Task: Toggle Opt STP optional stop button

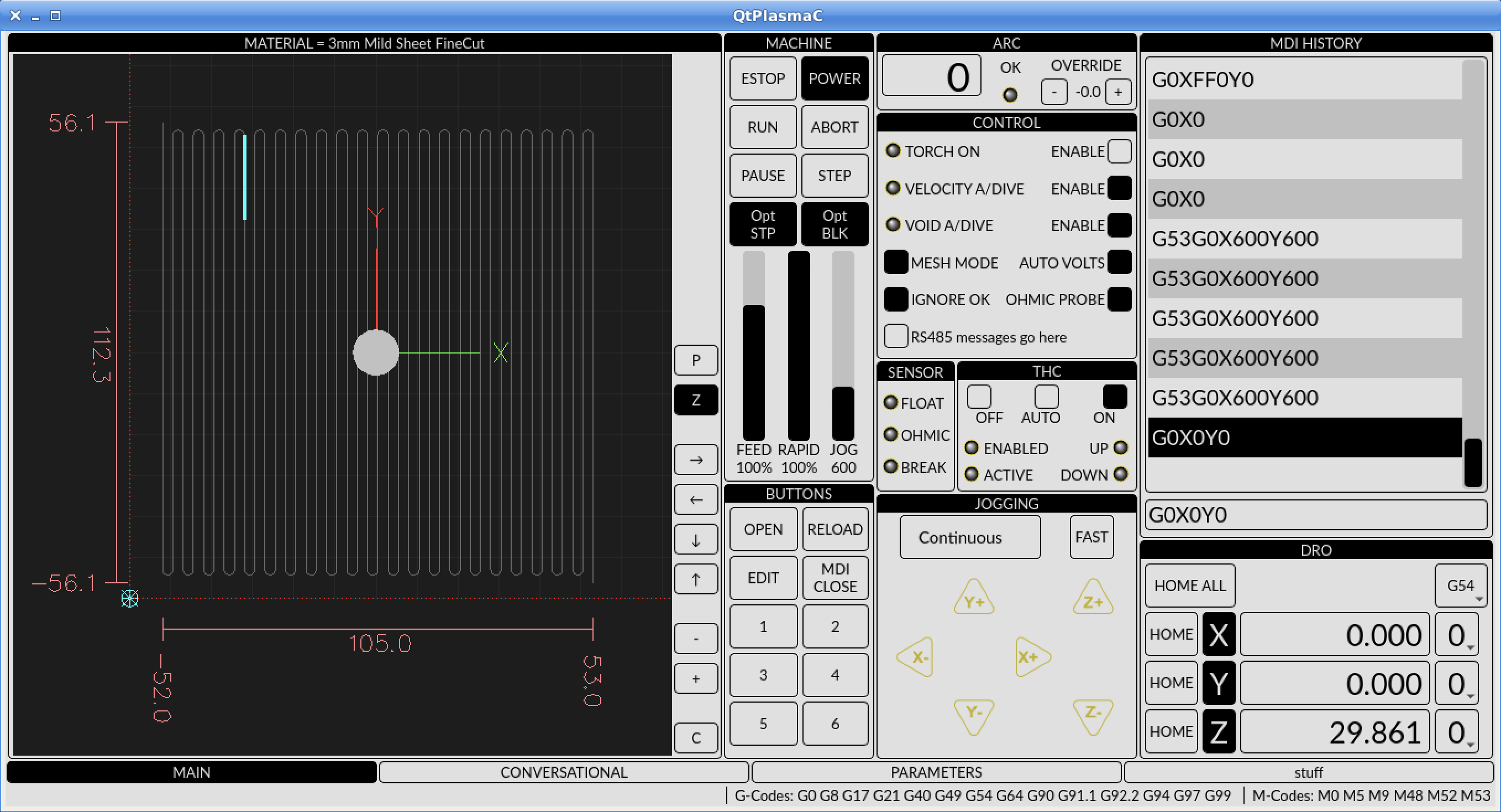Action: pyautogui.click(x=763, y=224)
